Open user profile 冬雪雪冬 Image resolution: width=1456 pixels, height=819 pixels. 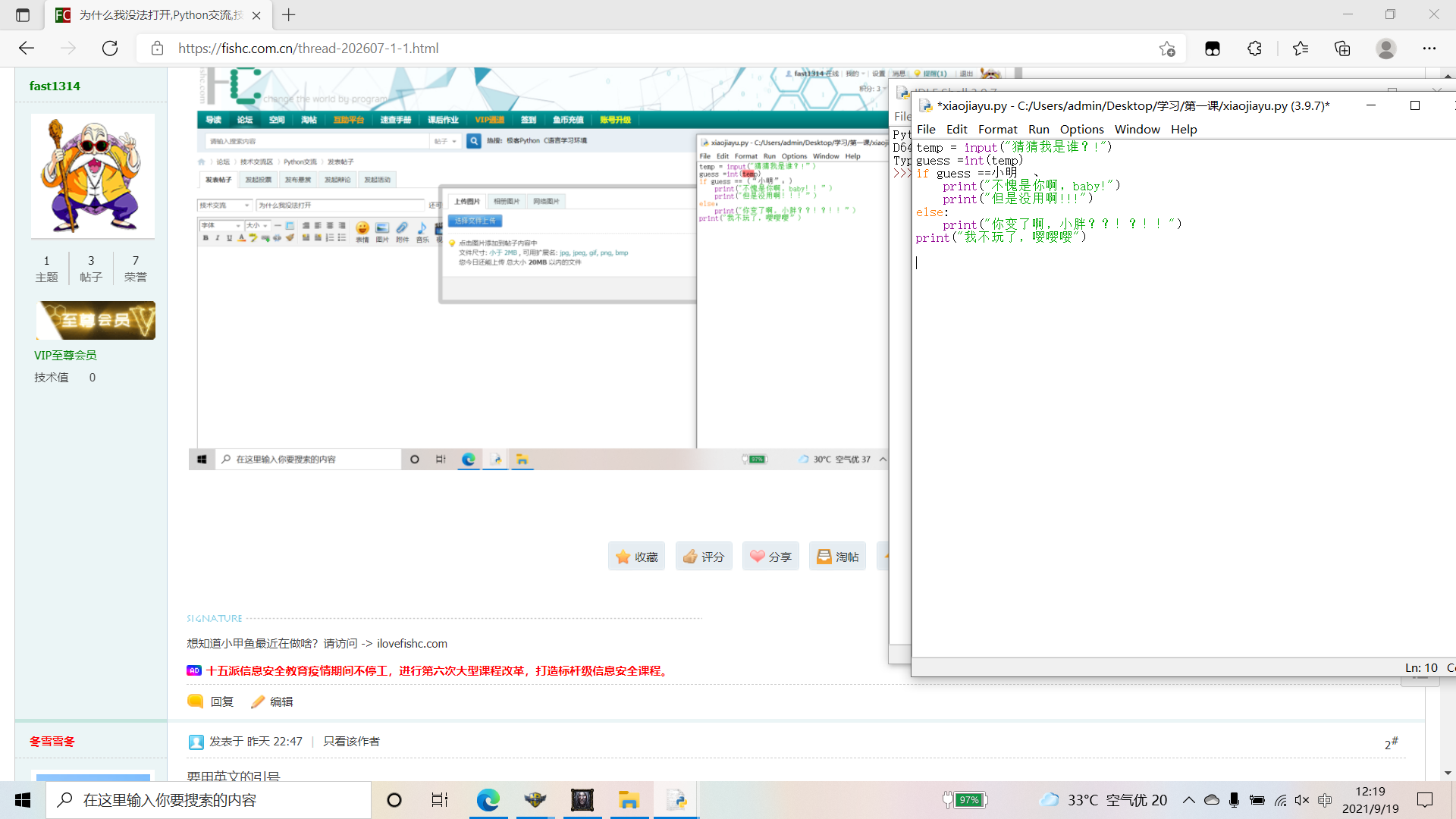tap(52, 742)
